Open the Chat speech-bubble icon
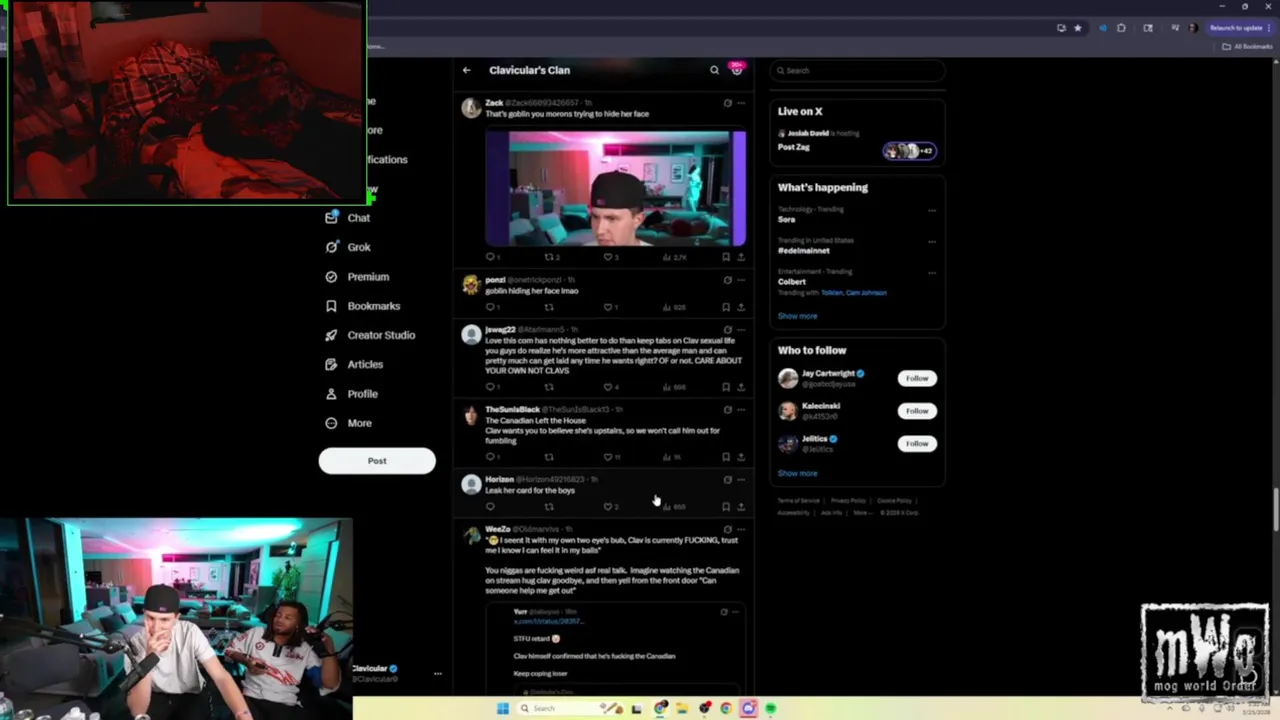 331,218
